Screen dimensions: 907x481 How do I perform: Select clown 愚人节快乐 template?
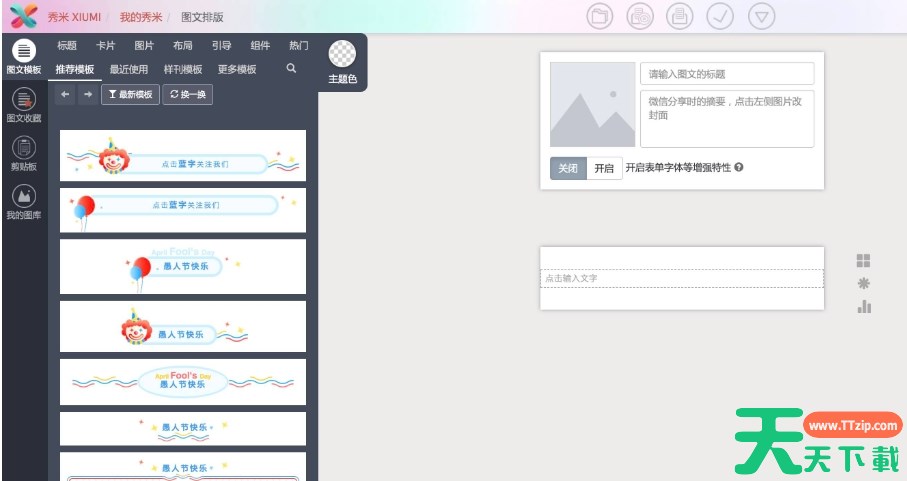(183, 326)
